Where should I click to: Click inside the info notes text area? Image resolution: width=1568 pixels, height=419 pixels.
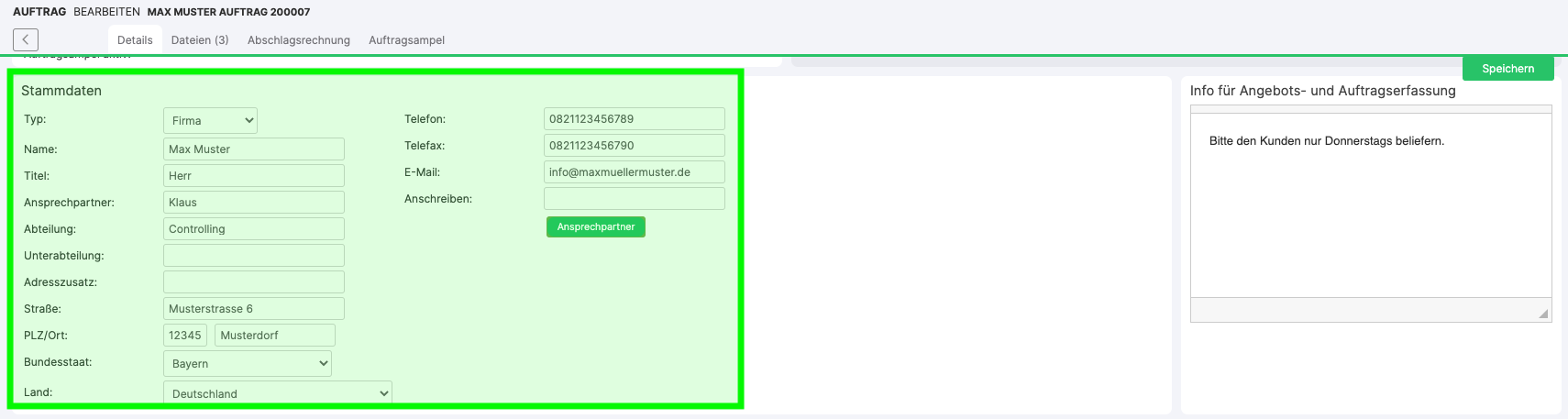click(1371, 211)
